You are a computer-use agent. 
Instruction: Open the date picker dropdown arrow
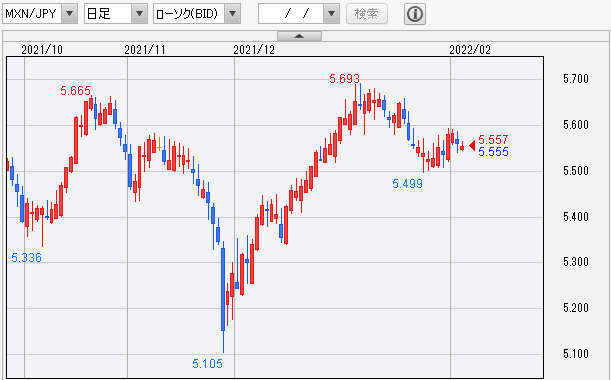point(332,14)
